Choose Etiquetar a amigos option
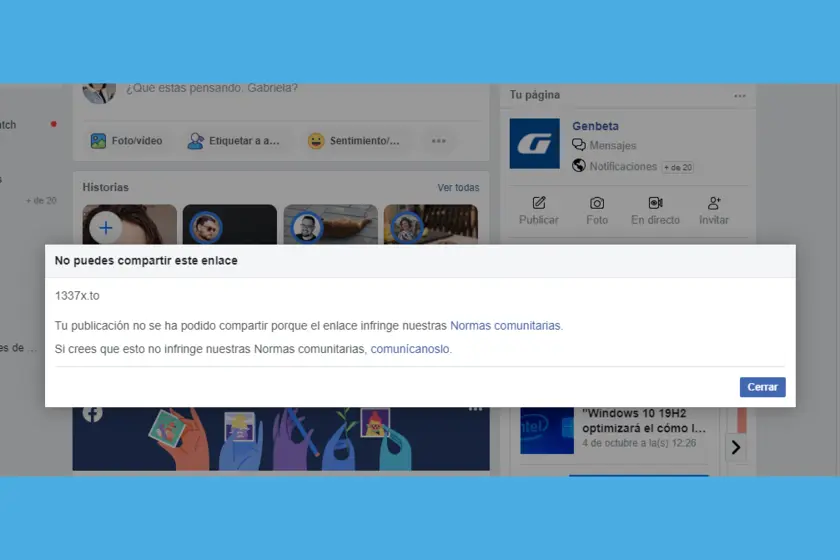840x560 pixels. 234,141
